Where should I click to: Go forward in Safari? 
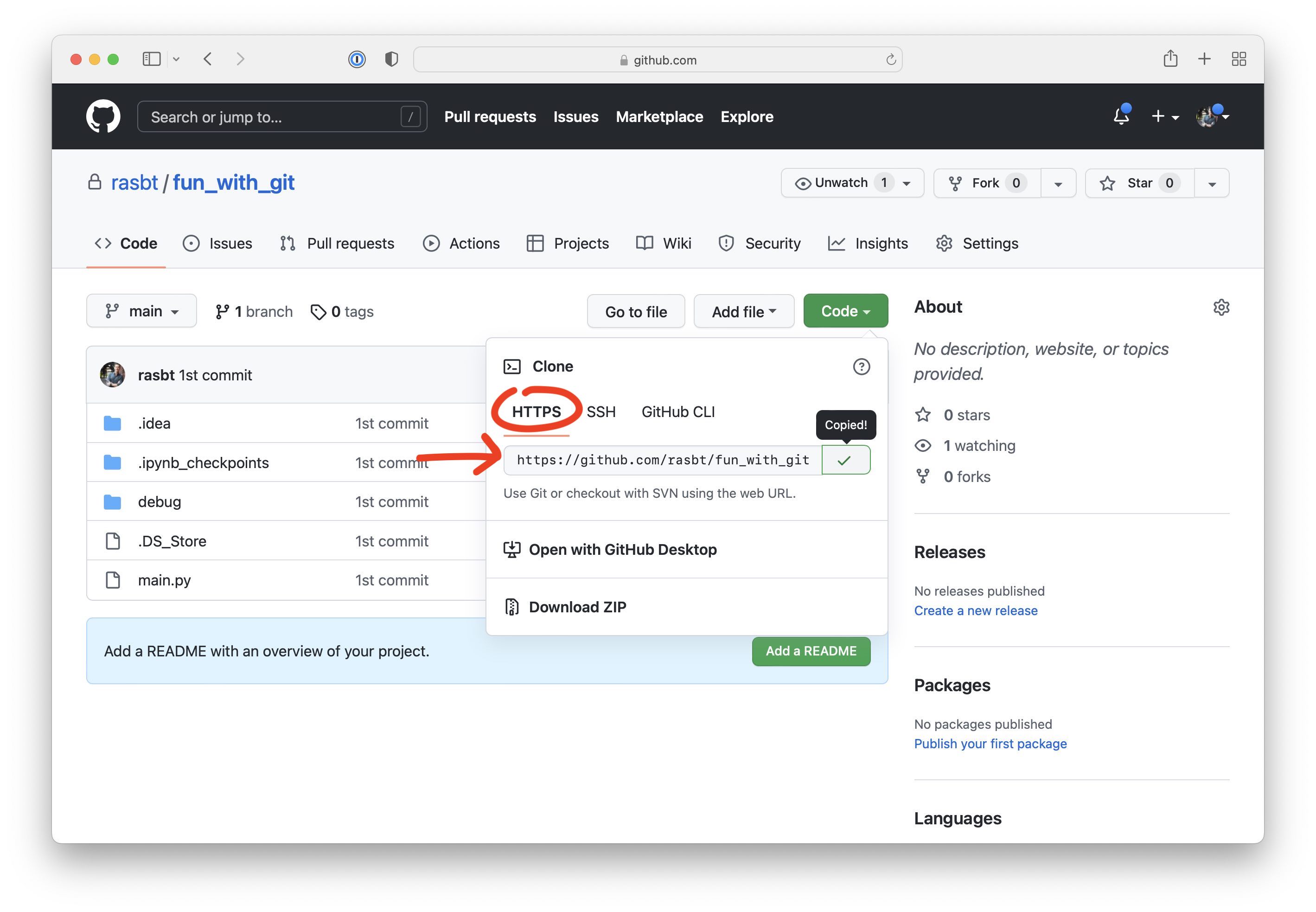(241, 59)
